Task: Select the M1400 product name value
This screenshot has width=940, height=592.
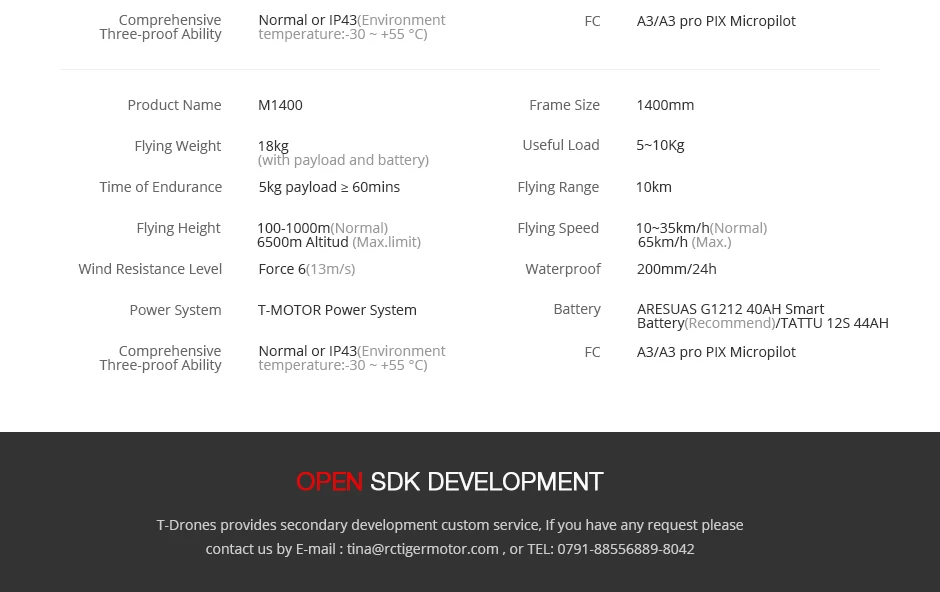Action: (x=280, y=105)
